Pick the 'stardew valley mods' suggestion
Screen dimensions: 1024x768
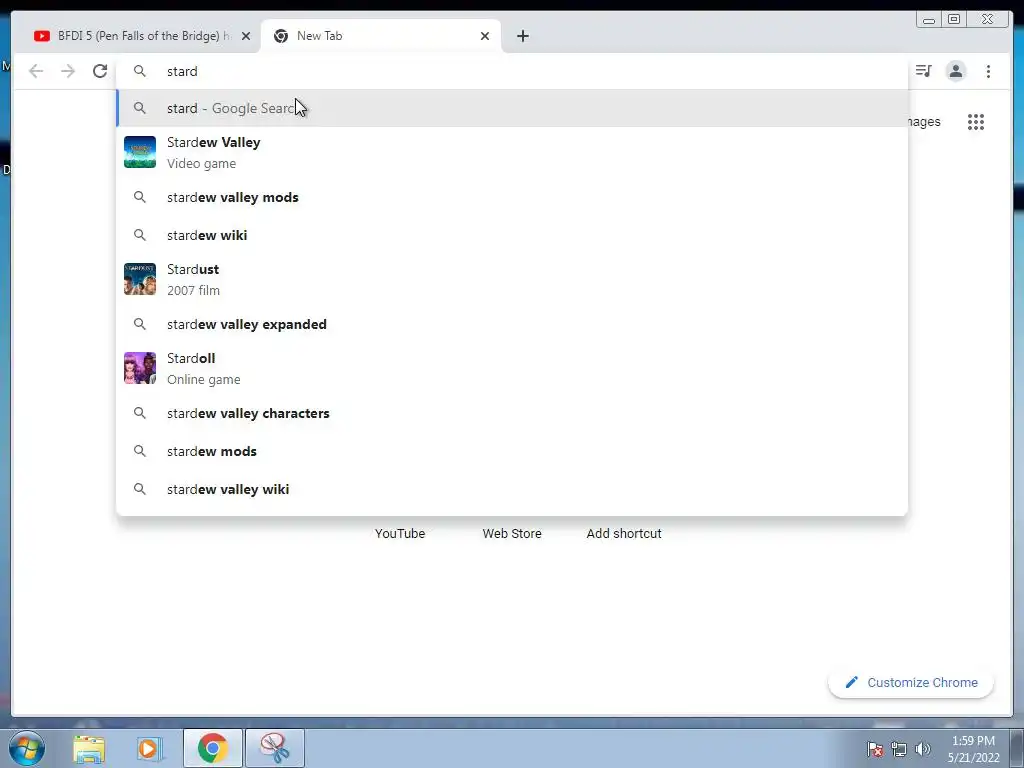click(512, 197)
